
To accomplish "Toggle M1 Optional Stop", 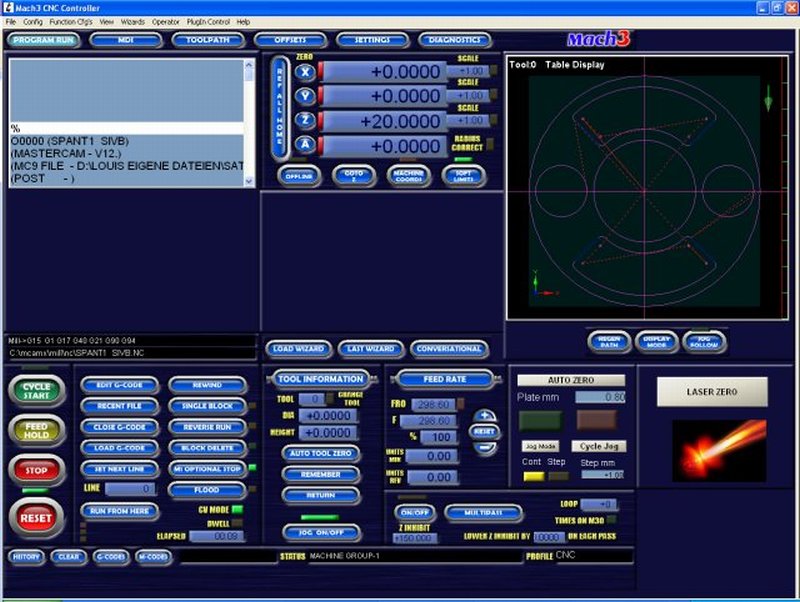I will click(x=207, y=468).
